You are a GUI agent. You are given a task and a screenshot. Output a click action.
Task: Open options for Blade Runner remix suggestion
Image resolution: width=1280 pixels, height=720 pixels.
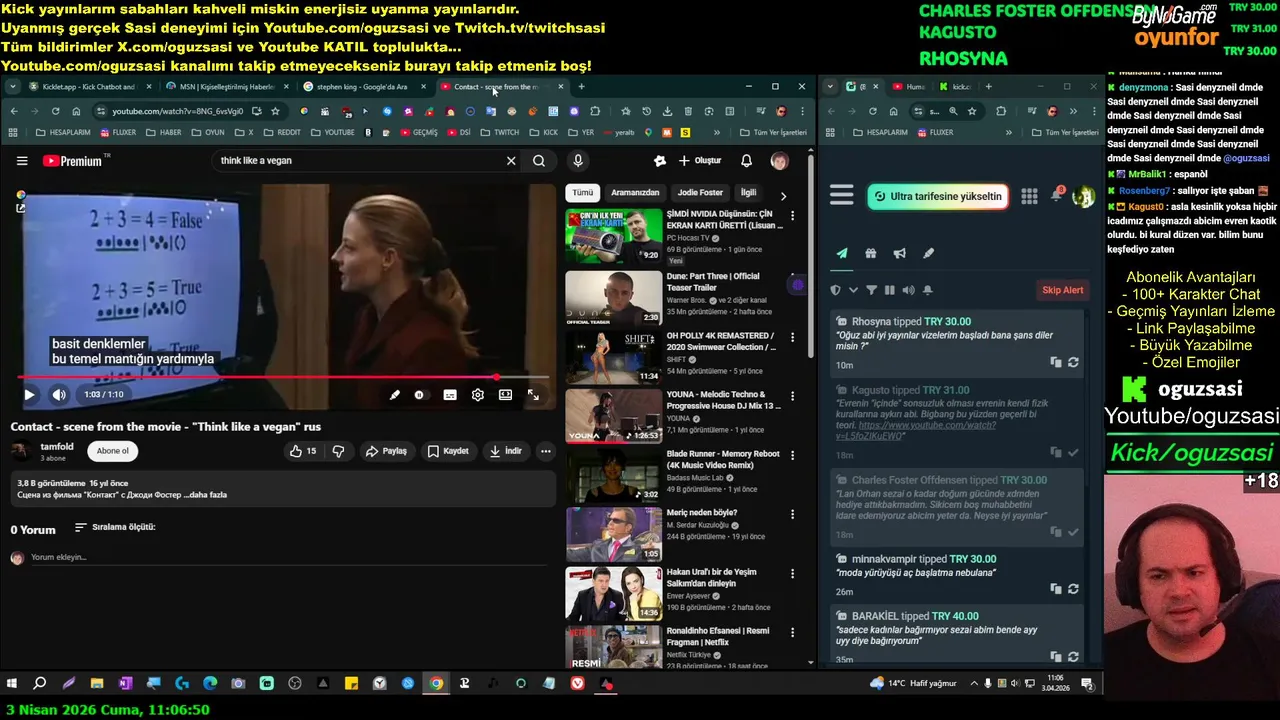[x=793, y=455]
